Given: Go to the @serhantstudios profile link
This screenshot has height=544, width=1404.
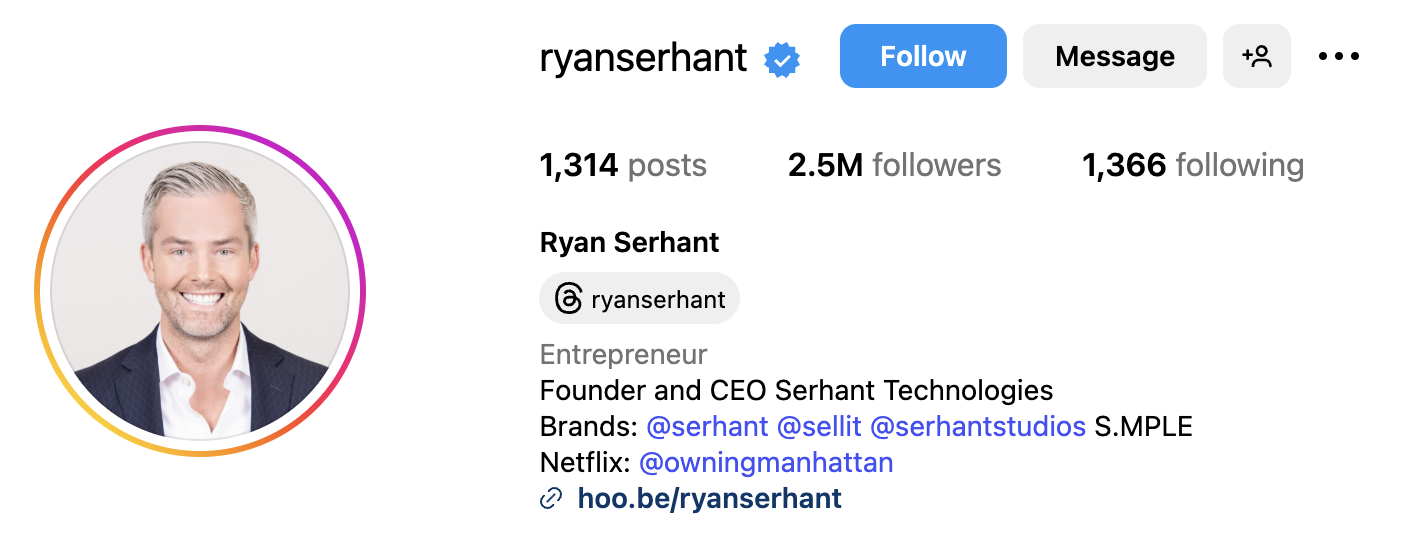Looking at the screenshot, I should pyautogui.click(x=978, y=427).
